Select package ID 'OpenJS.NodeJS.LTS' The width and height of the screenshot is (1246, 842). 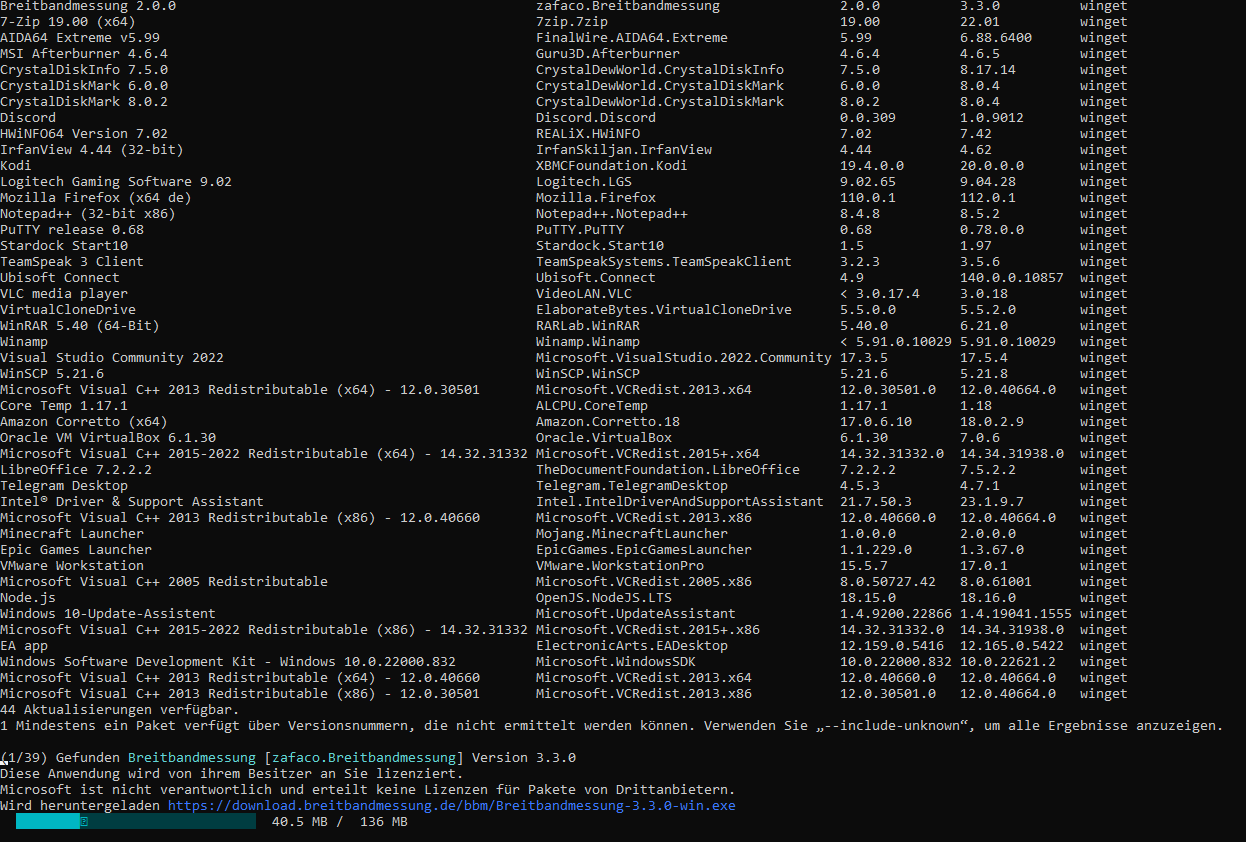pyautogui.click(x=604, y=598)
